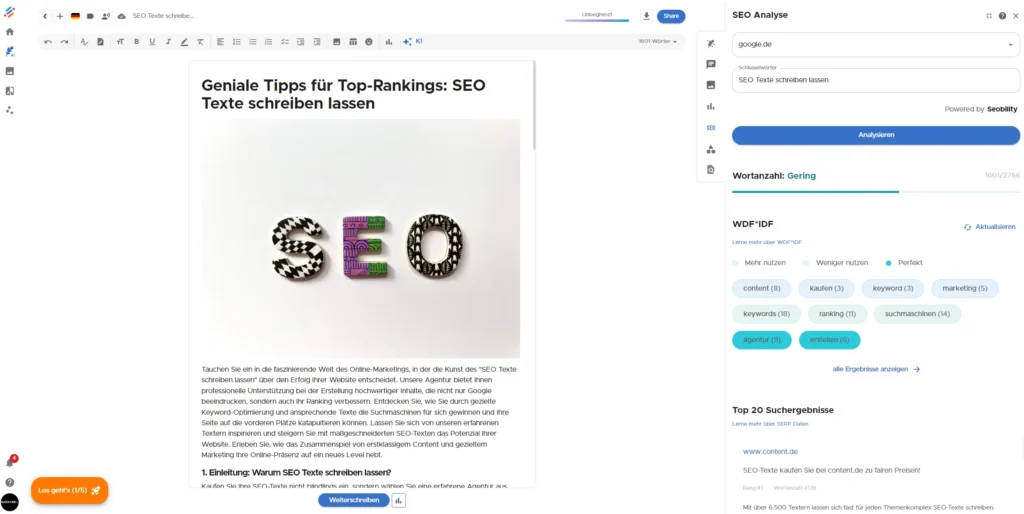Click the Analysieren button
The width and height of the screenshot is (1024, 514).
coord(876,135)
